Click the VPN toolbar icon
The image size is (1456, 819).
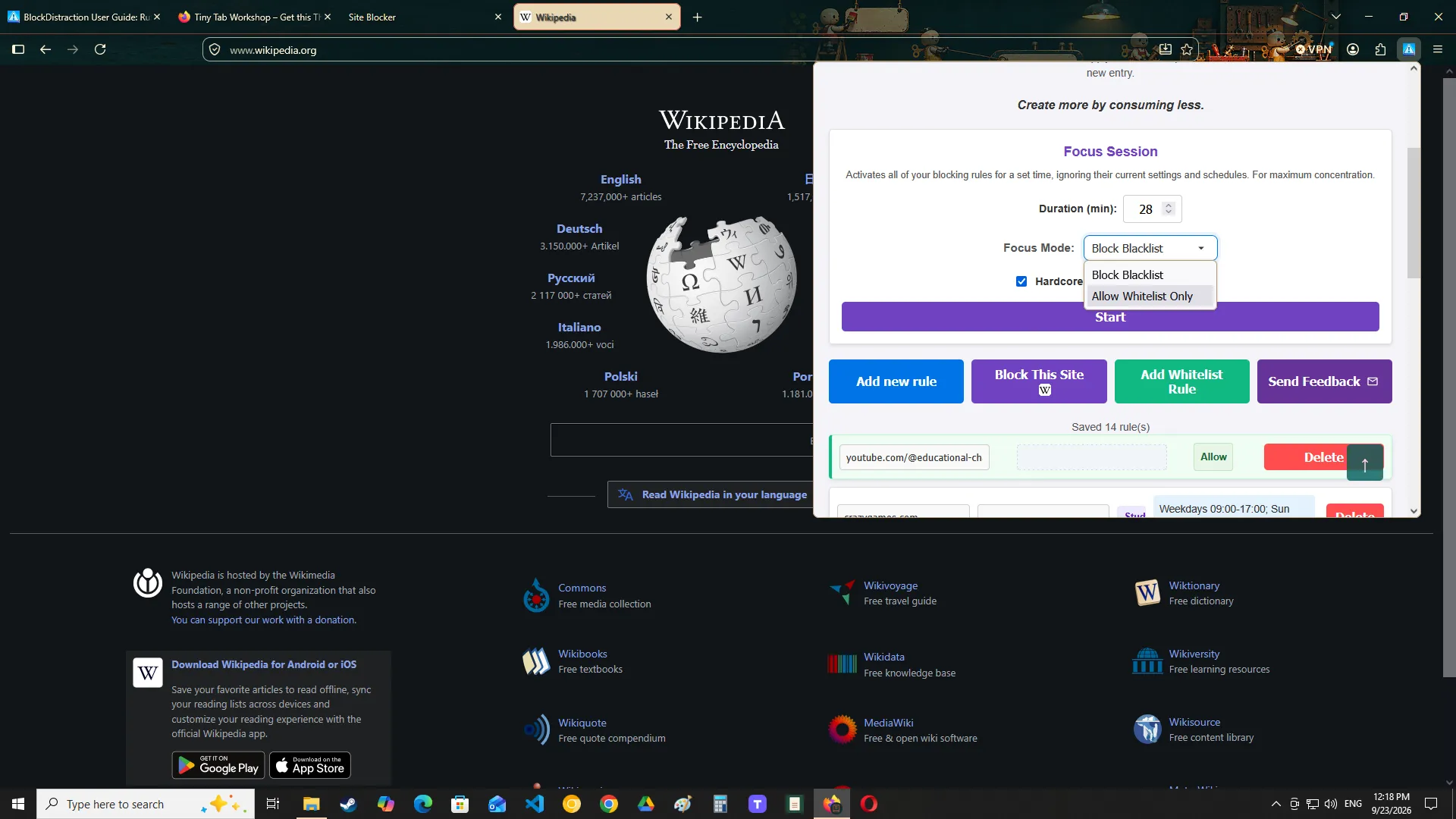tap(1314, 49)
